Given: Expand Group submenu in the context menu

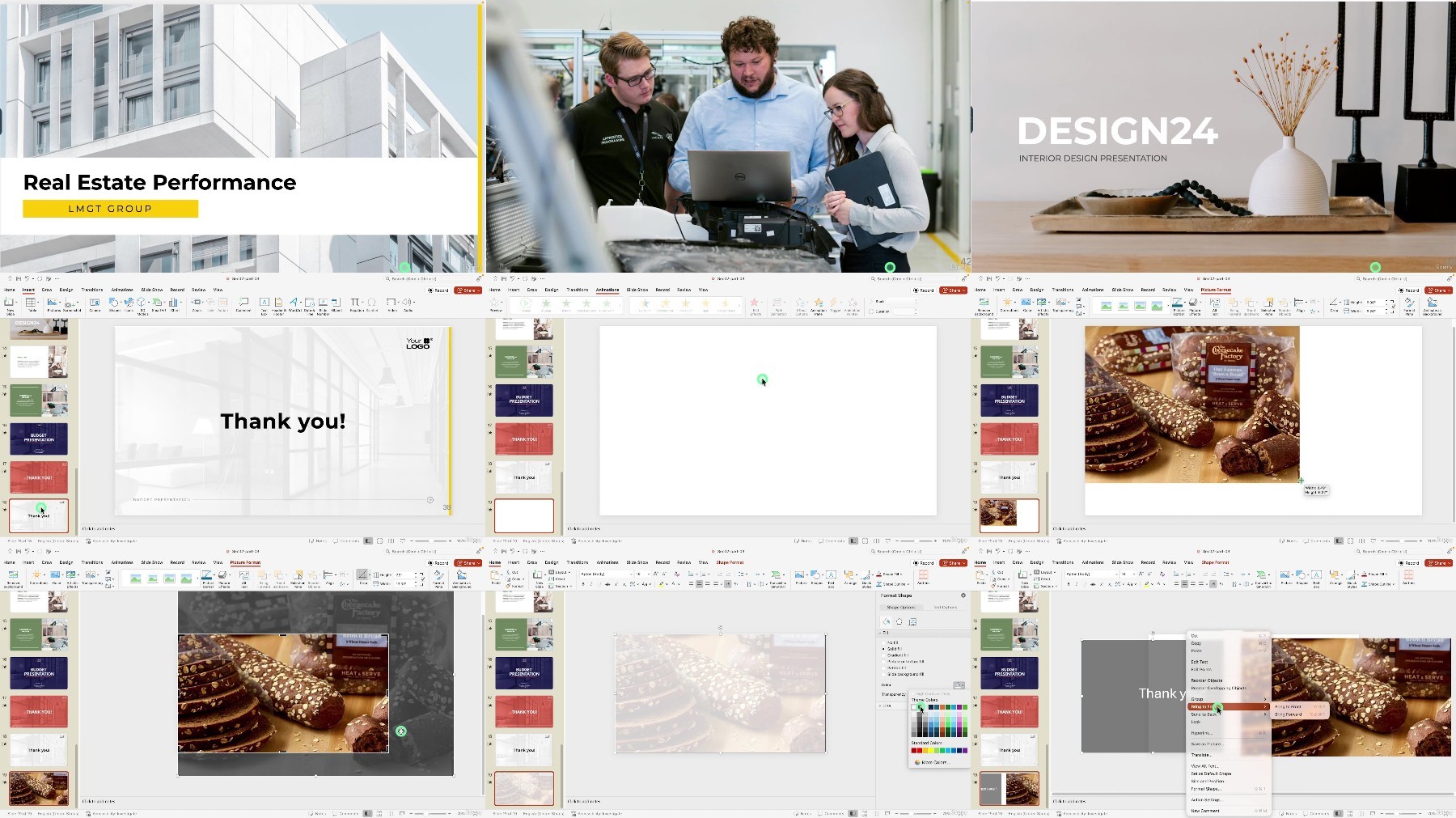Looking at the screenshot, I should point(1228,699).
